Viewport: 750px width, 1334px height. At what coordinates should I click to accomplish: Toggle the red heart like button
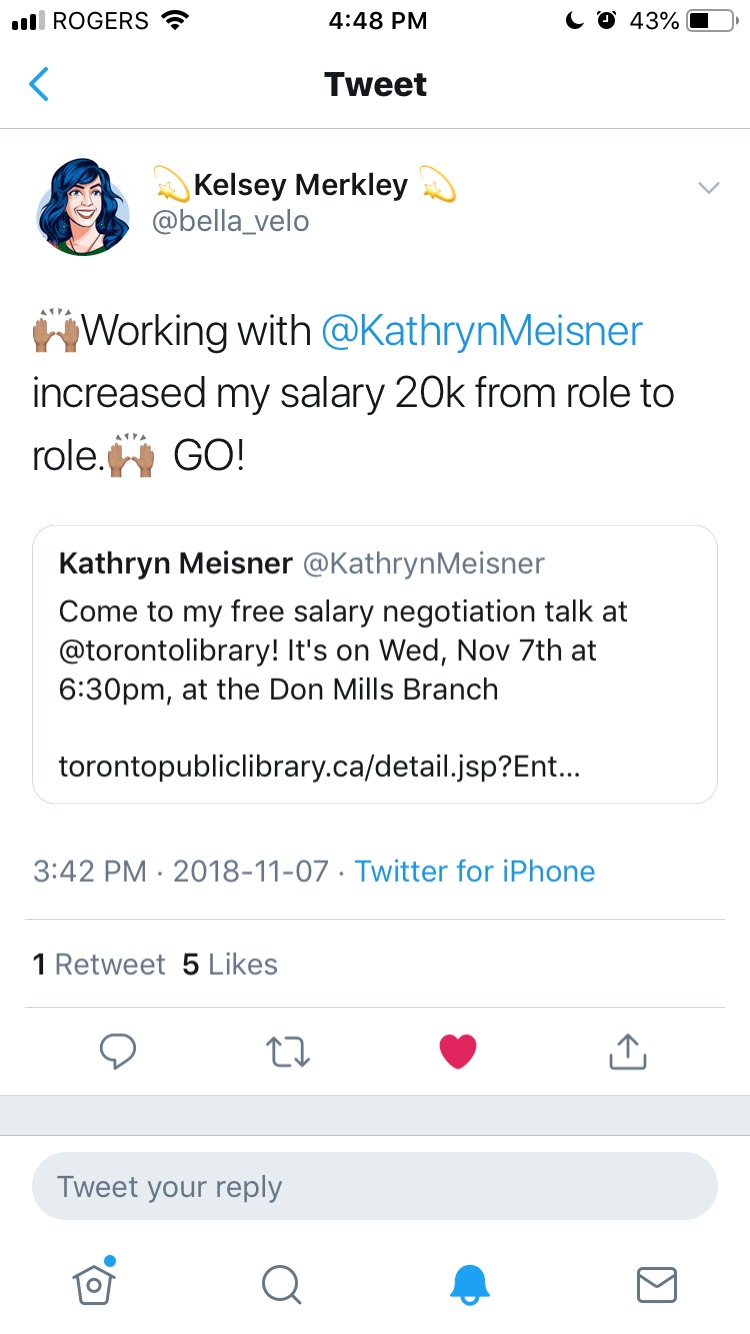(x=458, y=1051)
